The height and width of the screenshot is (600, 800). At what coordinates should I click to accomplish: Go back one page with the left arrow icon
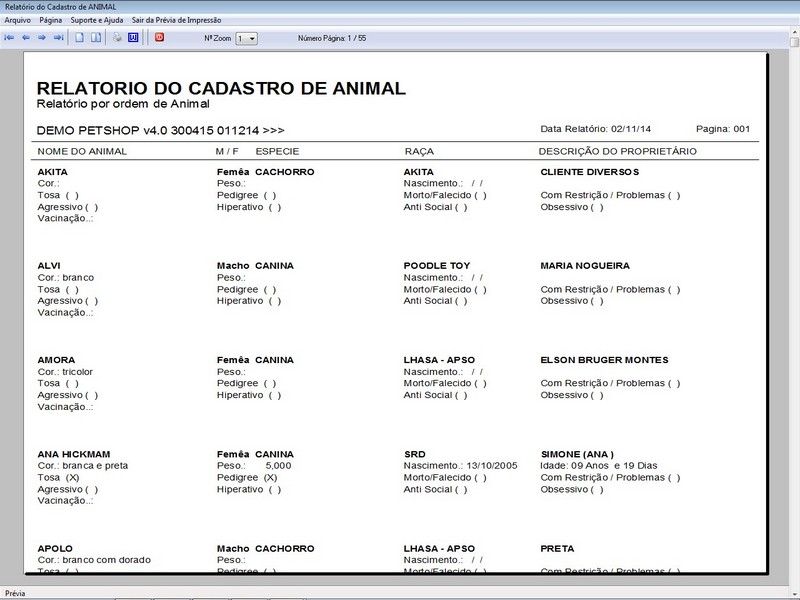coord(25,37)
